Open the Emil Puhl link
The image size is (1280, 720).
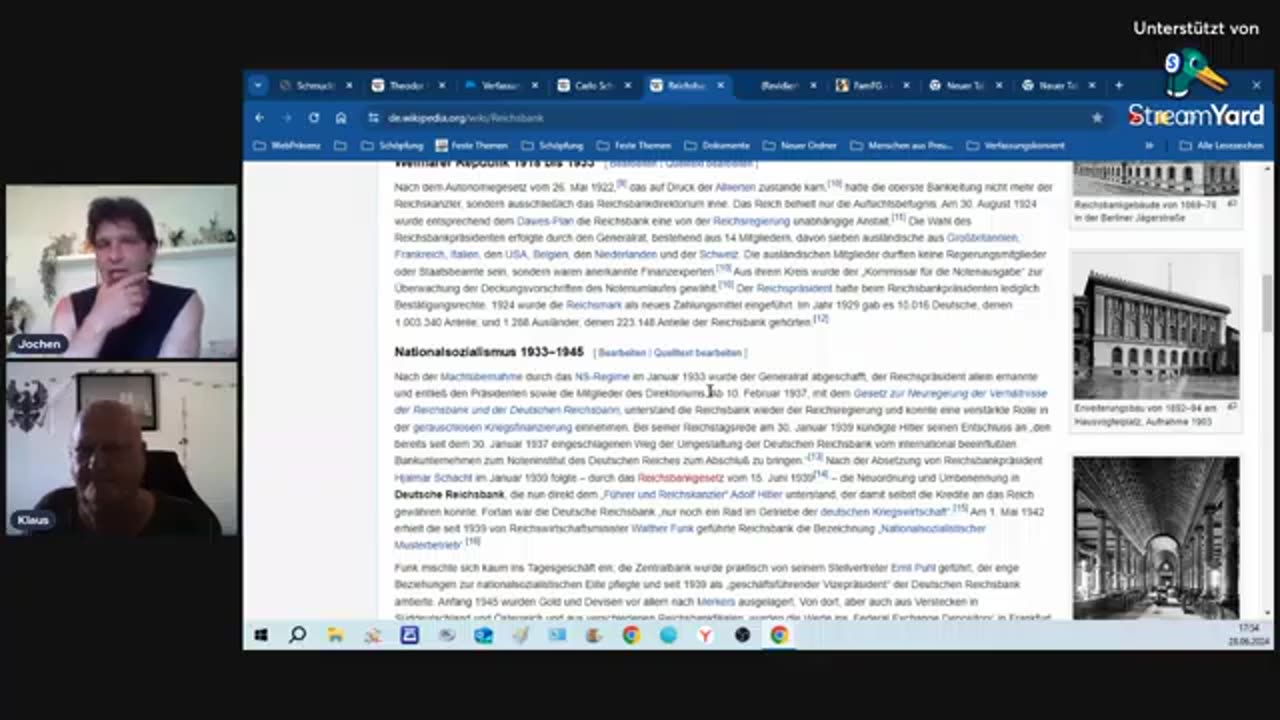[912, 568]
